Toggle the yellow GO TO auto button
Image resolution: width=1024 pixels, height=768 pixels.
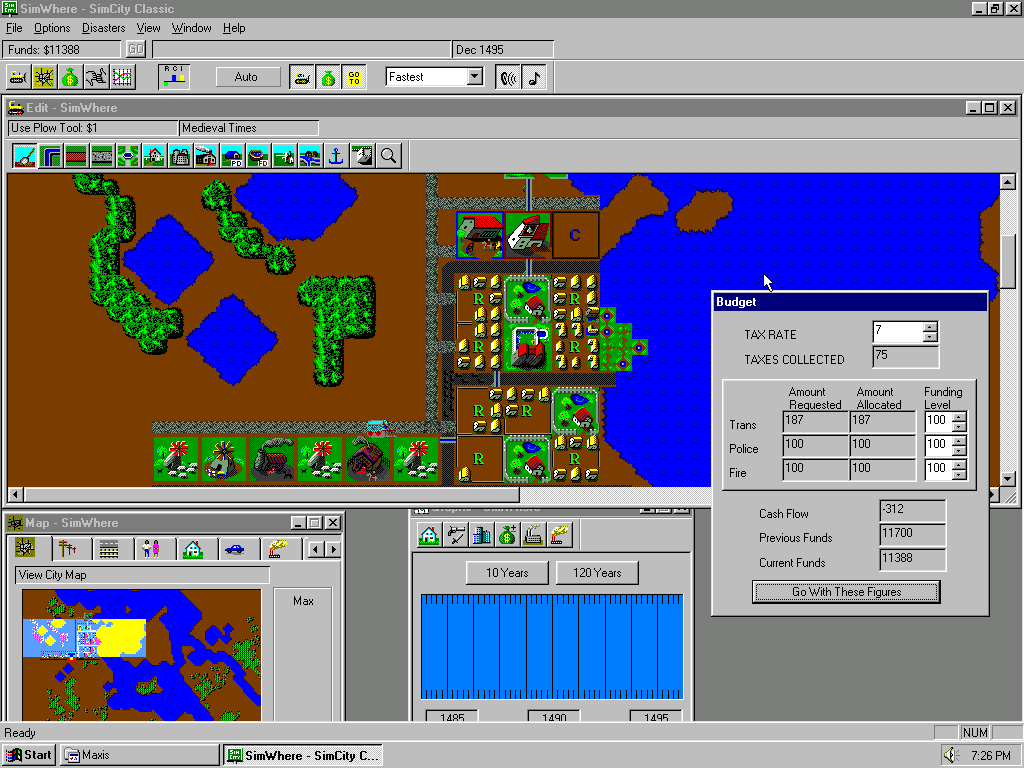tap(354, 77)
